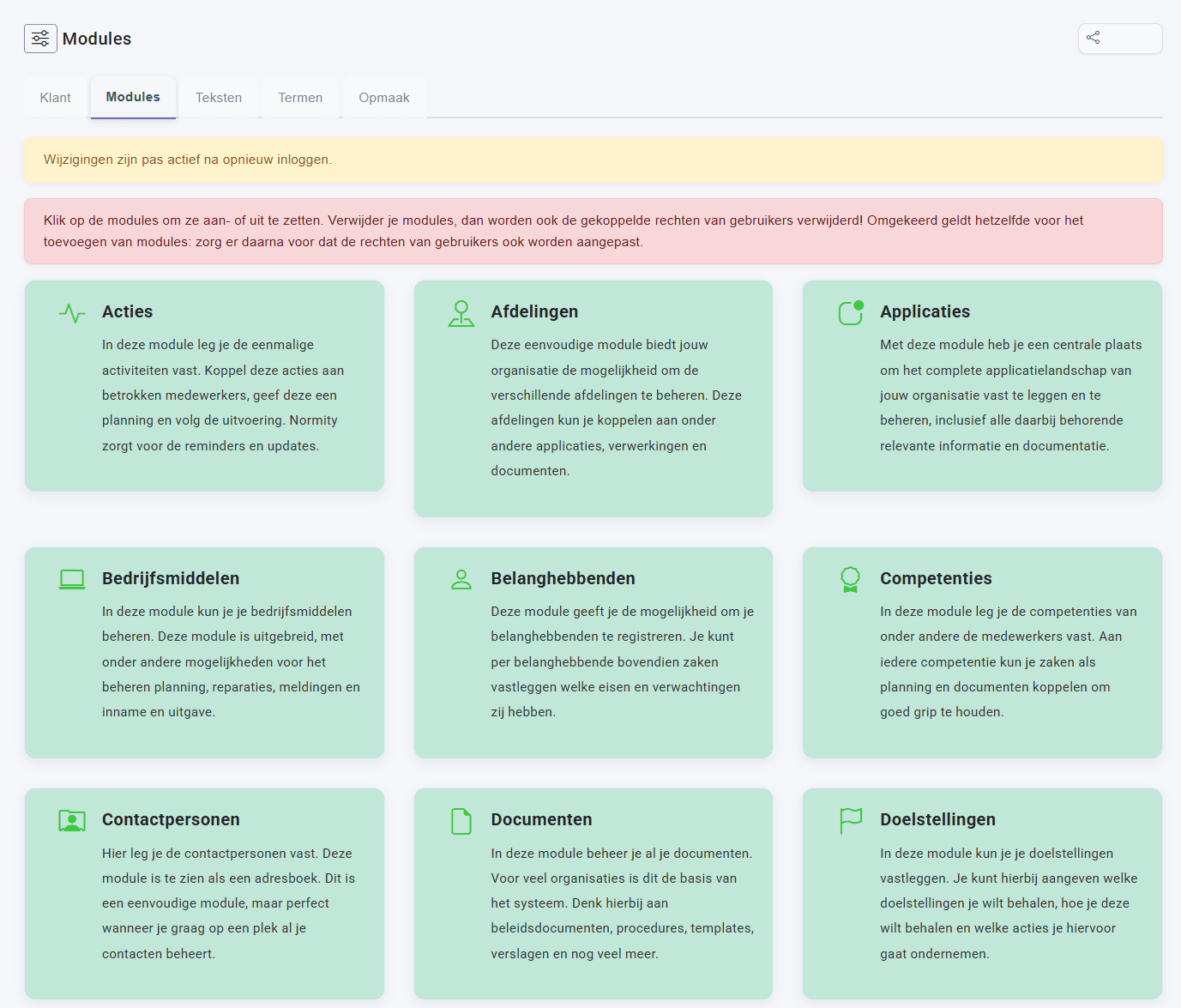The image size is (1181, 1008).
Task: Toggle the Bedrijfsmiddelen module card
Action: point(204,653)
